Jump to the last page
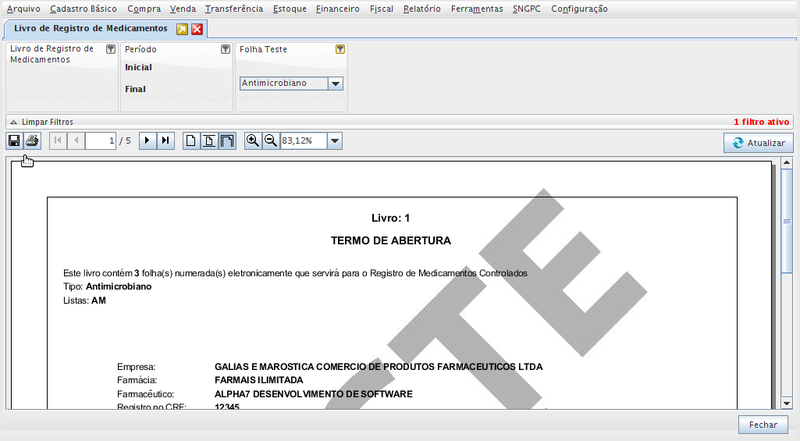The width and height of the screenshot is (800, 441). (166, 141)
